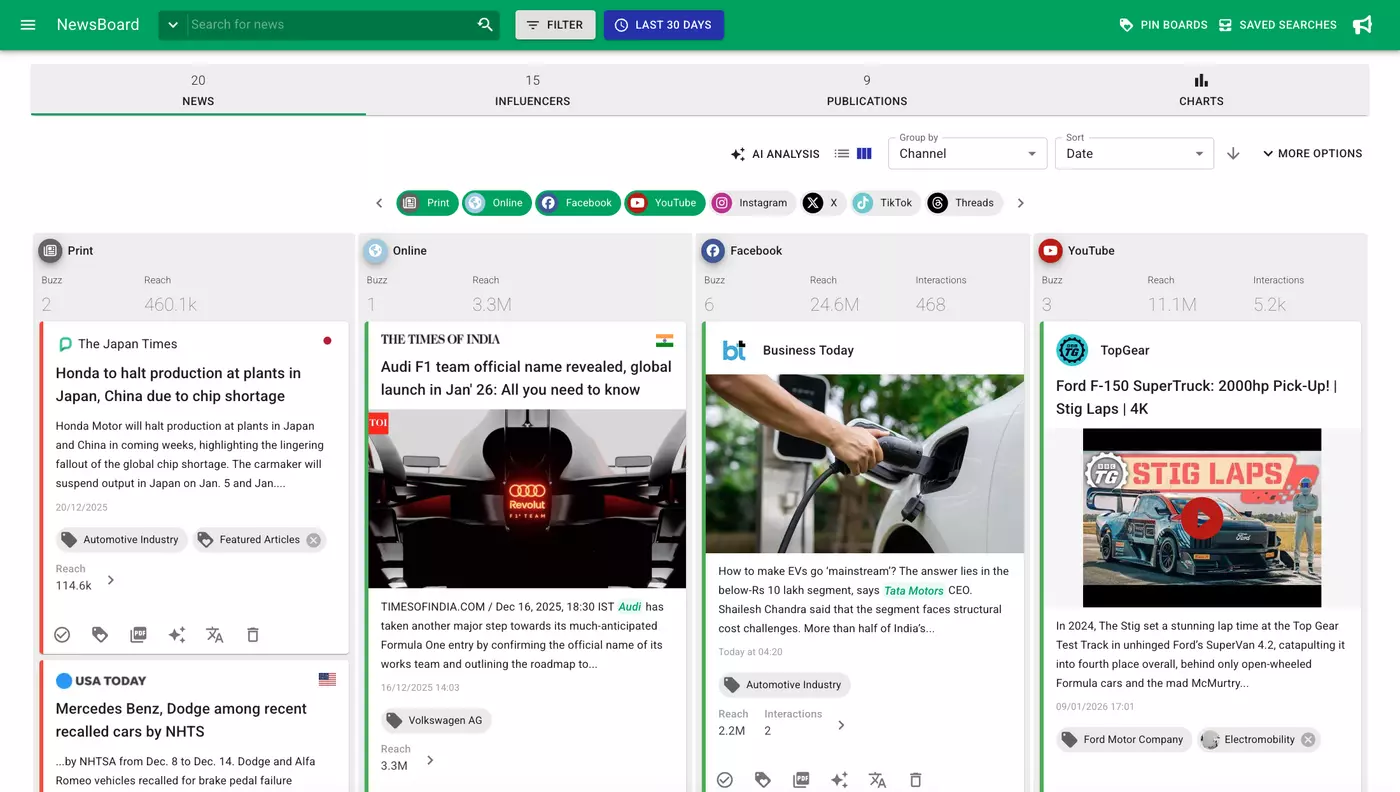Toggle the TikTok channel chip

point(884,203)
